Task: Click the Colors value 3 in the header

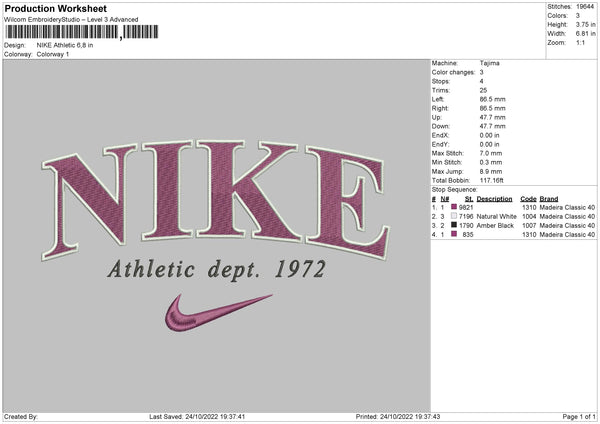Action: click(578, 16)
